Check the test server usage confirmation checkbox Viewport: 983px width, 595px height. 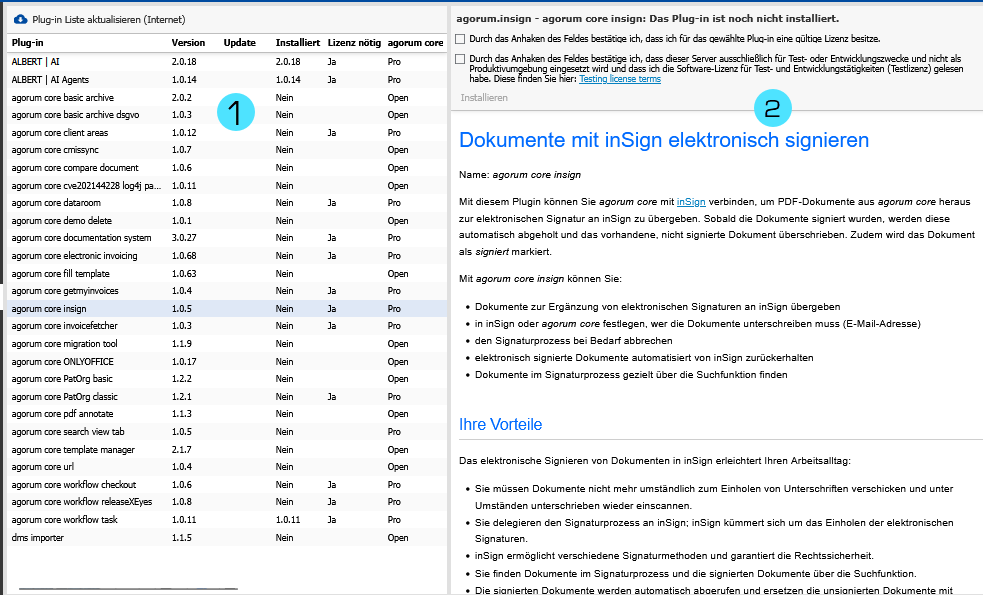tap(460, 59)
